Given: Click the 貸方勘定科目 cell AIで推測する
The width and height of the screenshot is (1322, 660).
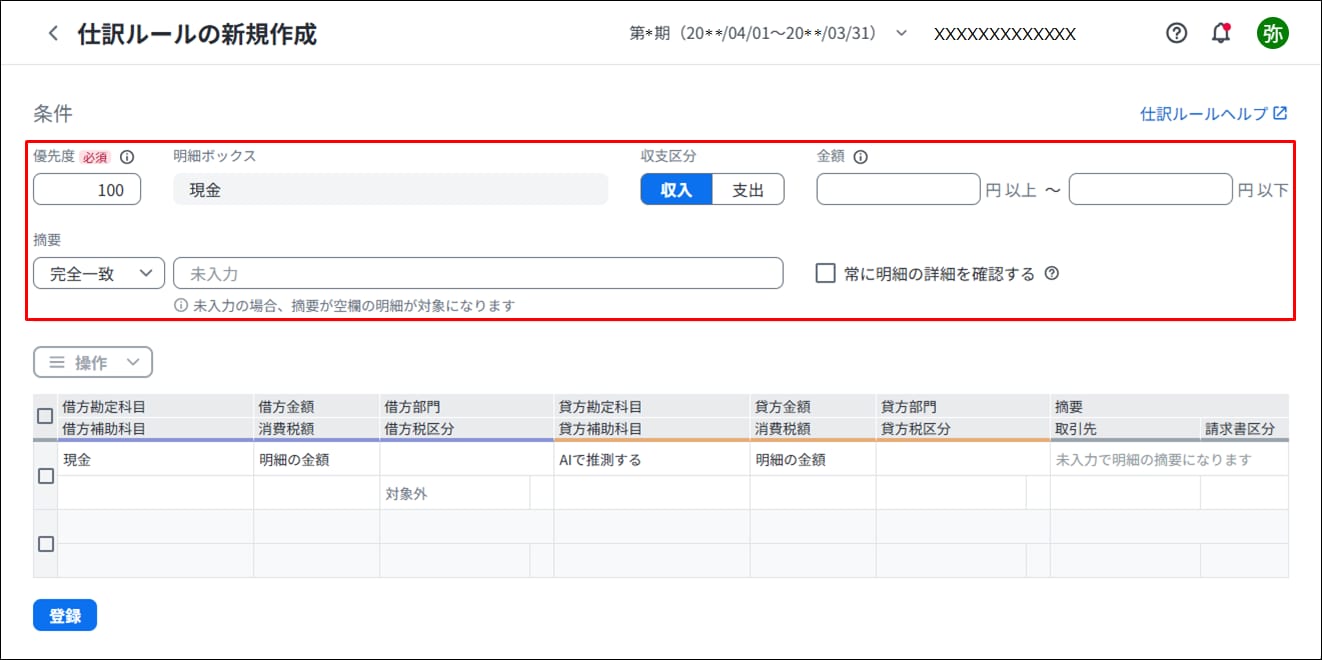Looking at the screenshot, I should (x=652, y=460).
